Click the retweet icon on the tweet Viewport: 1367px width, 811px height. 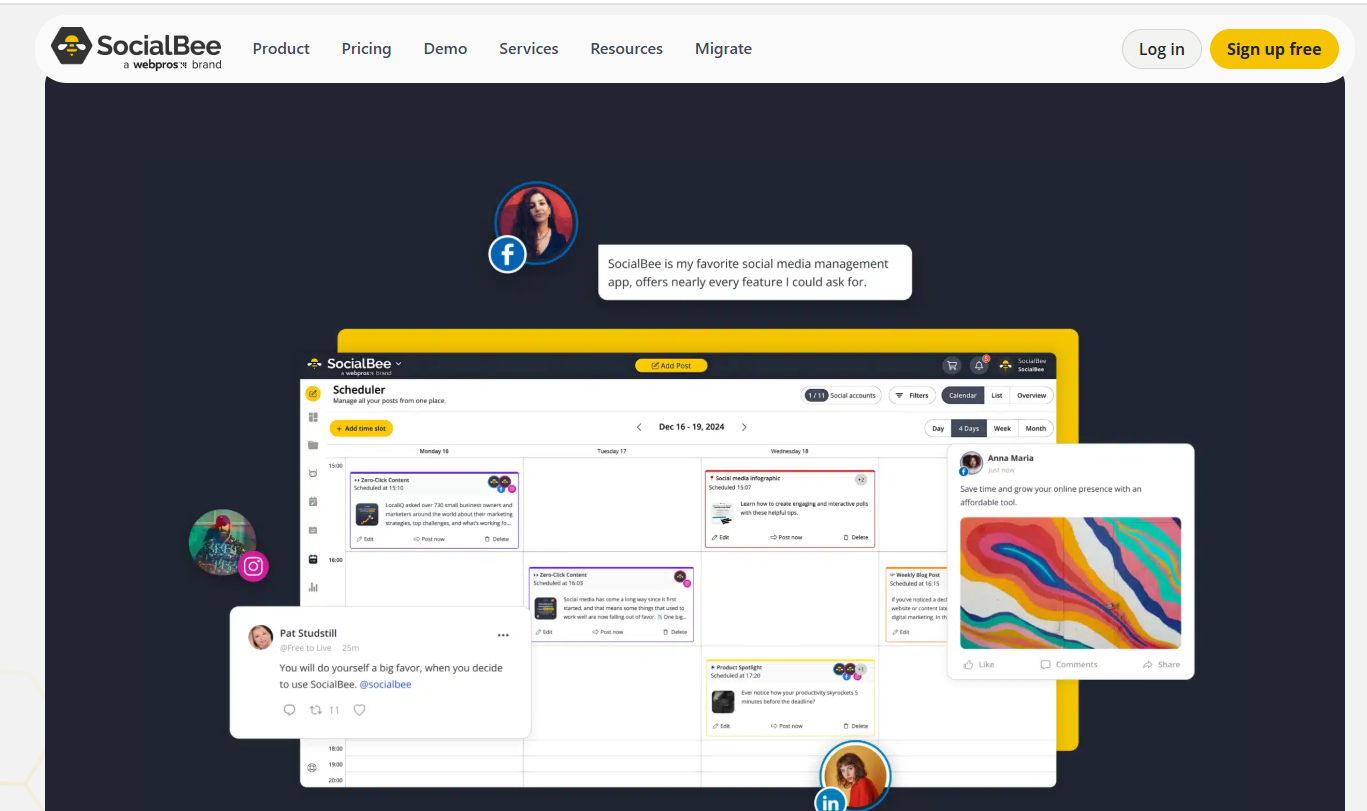(x=316, y=710)
